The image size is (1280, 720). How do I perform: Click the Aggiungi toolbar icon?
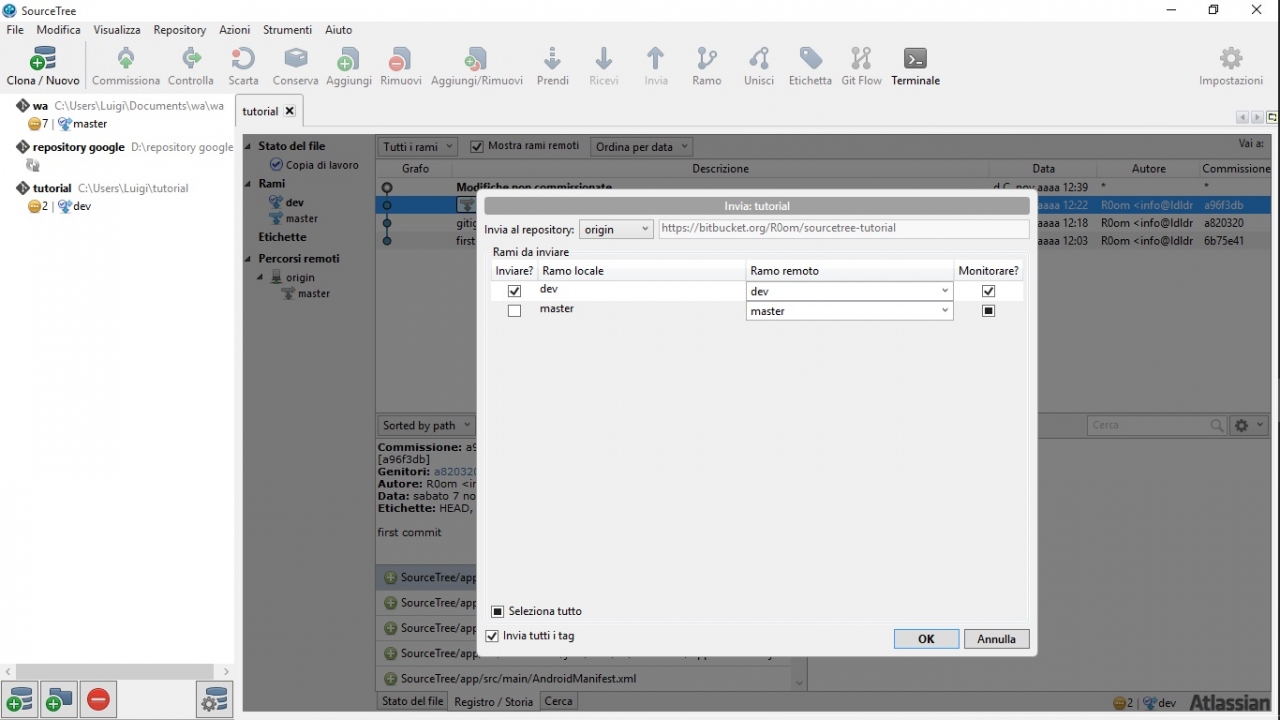pos(348,66)
